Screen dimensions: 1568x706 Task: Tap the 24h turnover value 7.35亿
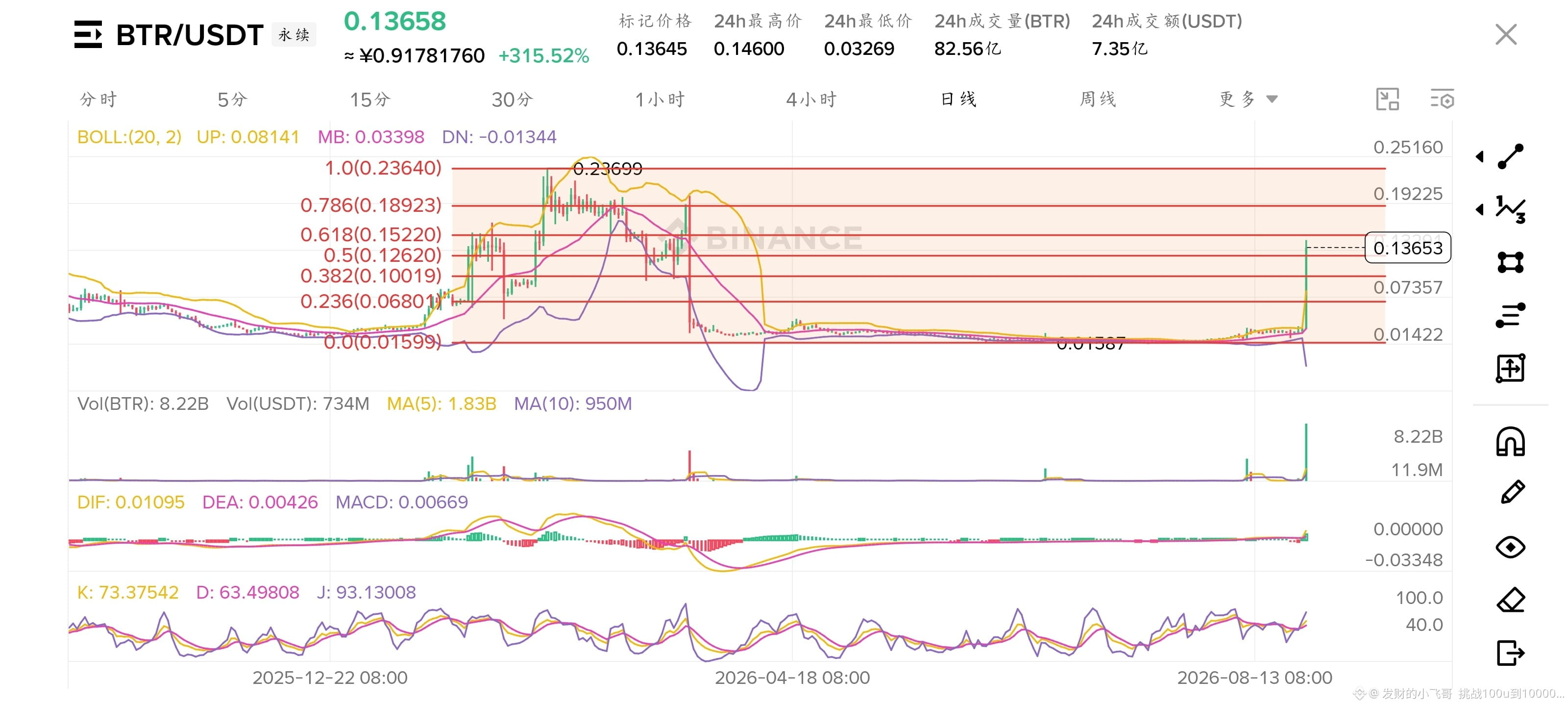coord(1119,49)
